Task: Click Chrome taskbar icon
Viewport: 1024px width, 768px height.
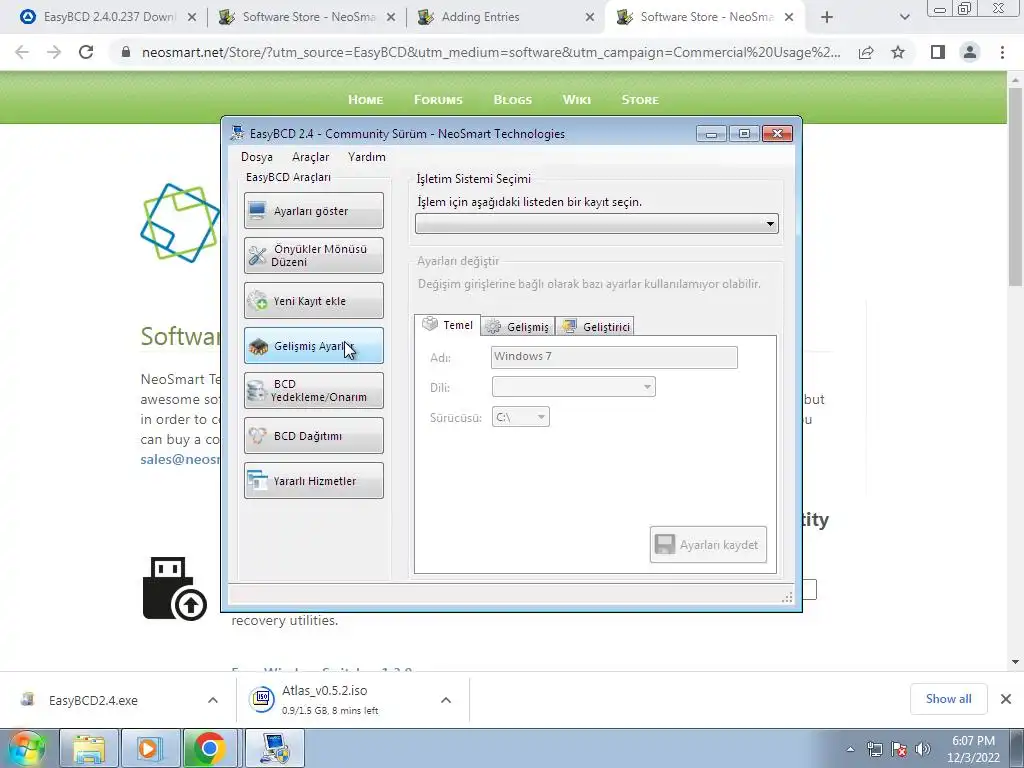Action: 210,748
